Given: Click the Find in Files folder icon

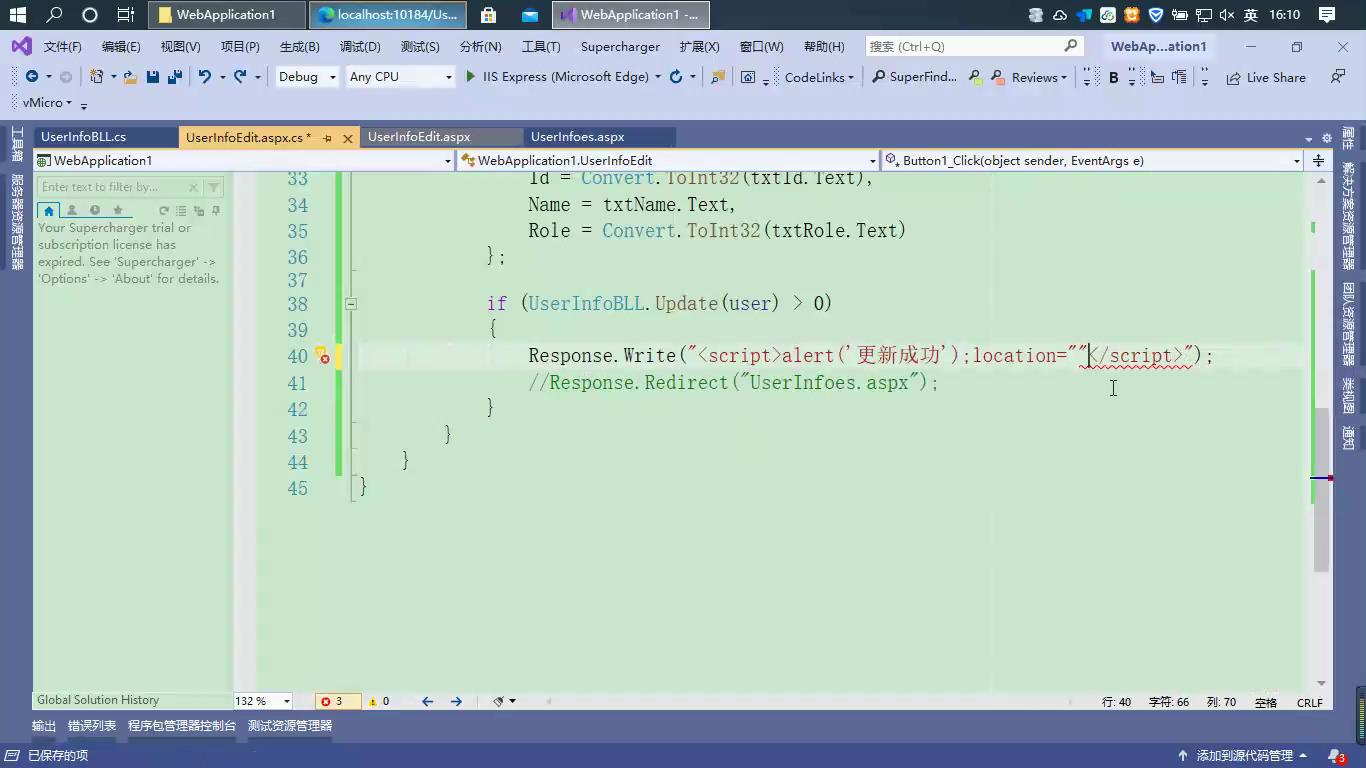Looking at the screenshot, I should (718, 77).
